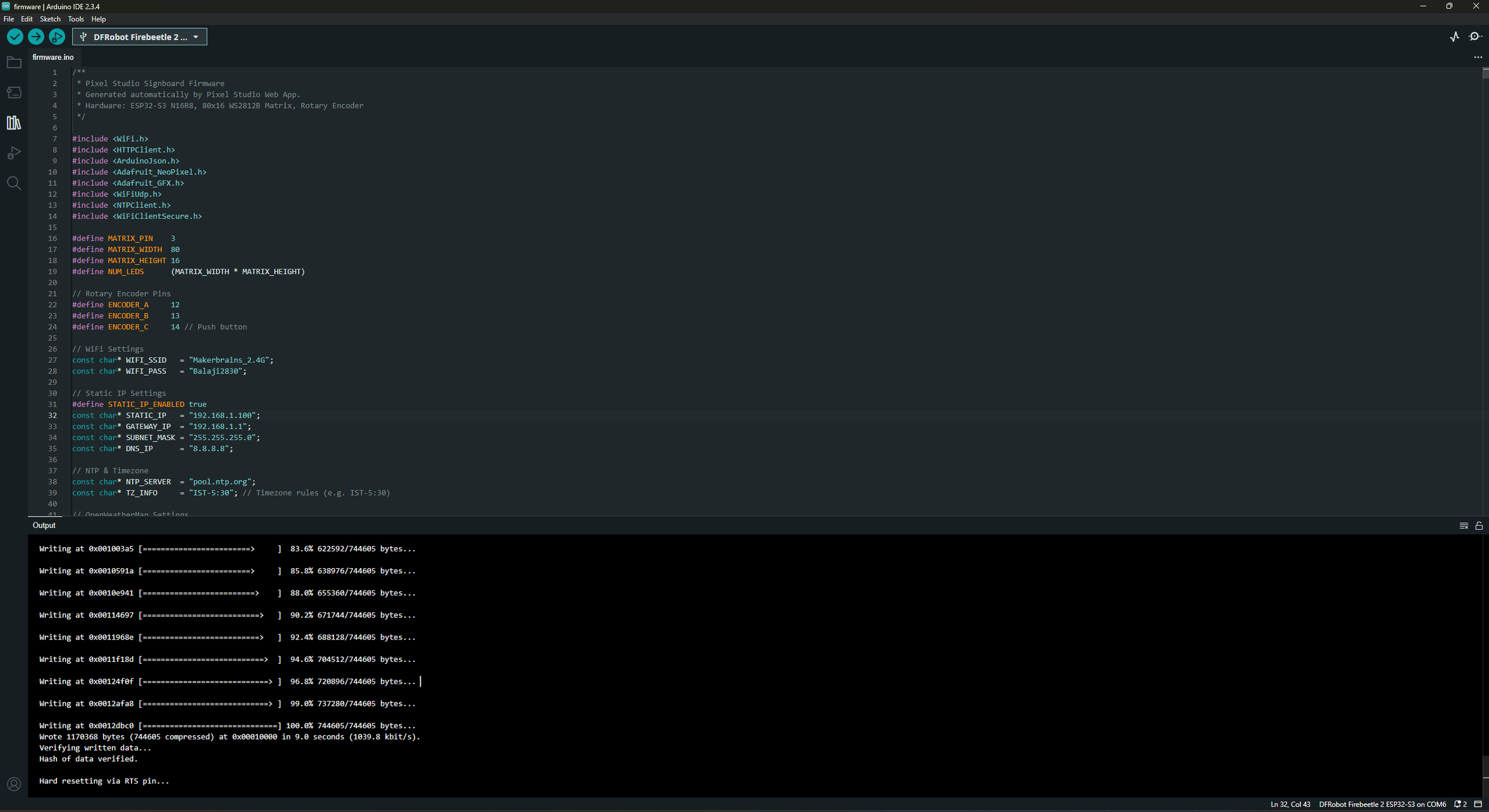Click the "// Rotary Encoder Pins" comment
The width and height of the screenshot is (1489, 812).
[122, 294]
